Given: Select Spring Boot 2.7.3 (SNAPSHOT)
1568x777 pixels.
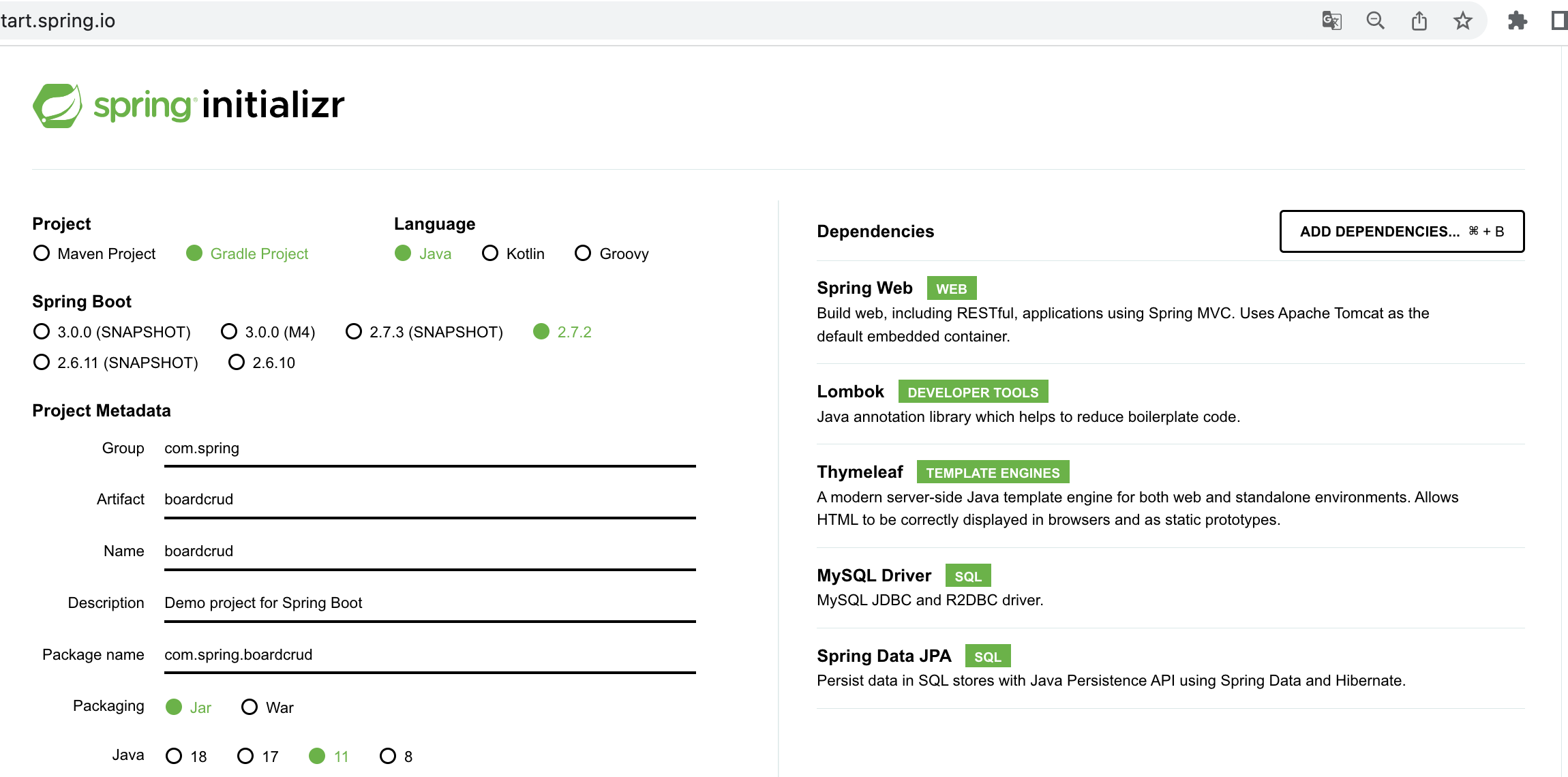Looking at the screenshot, I should point(424,332).
